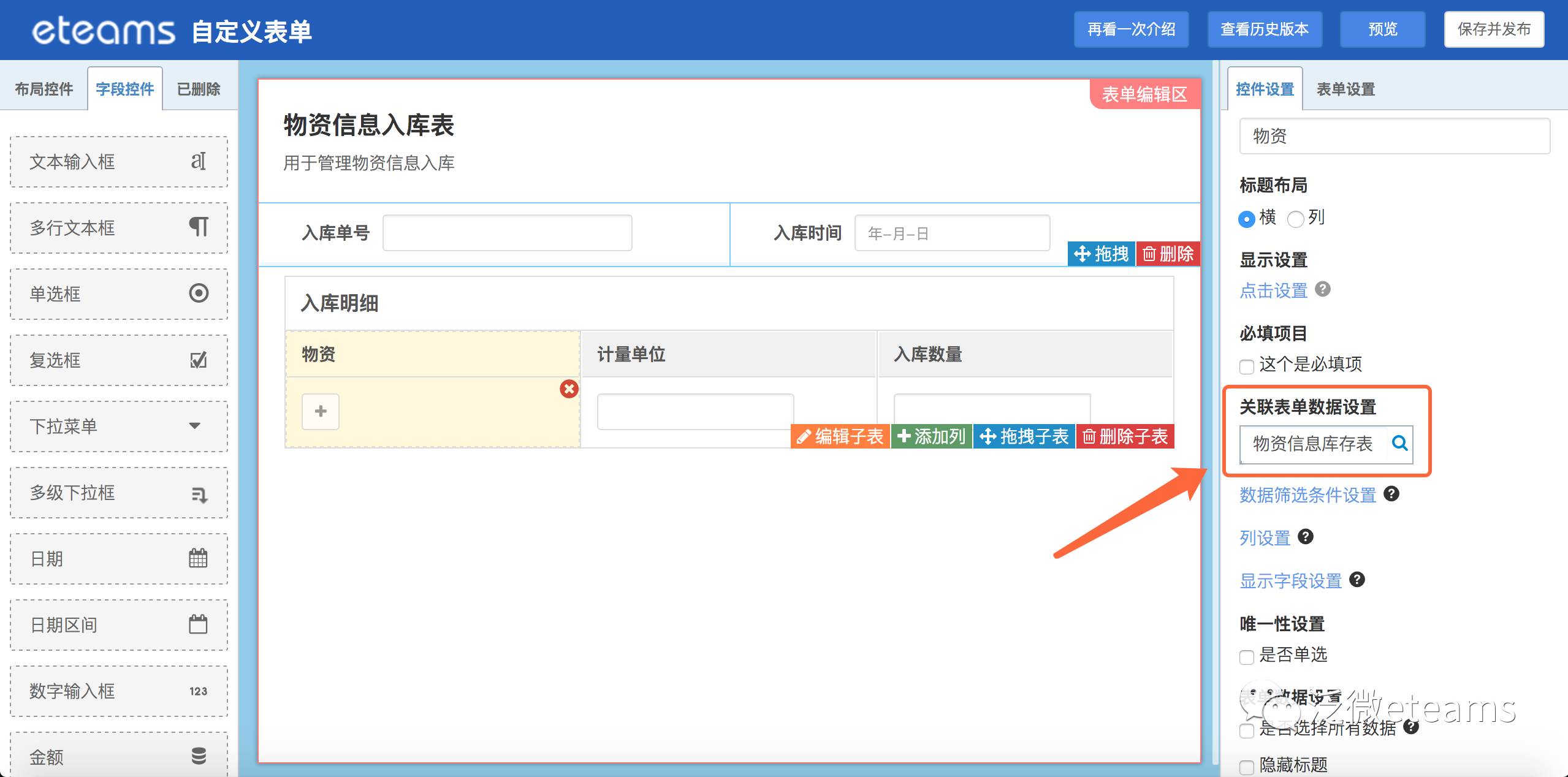1568x777 pixels.
Task: Switch to the 布局控件 tab
Action: pyautogui.click(x=44, y=89)
